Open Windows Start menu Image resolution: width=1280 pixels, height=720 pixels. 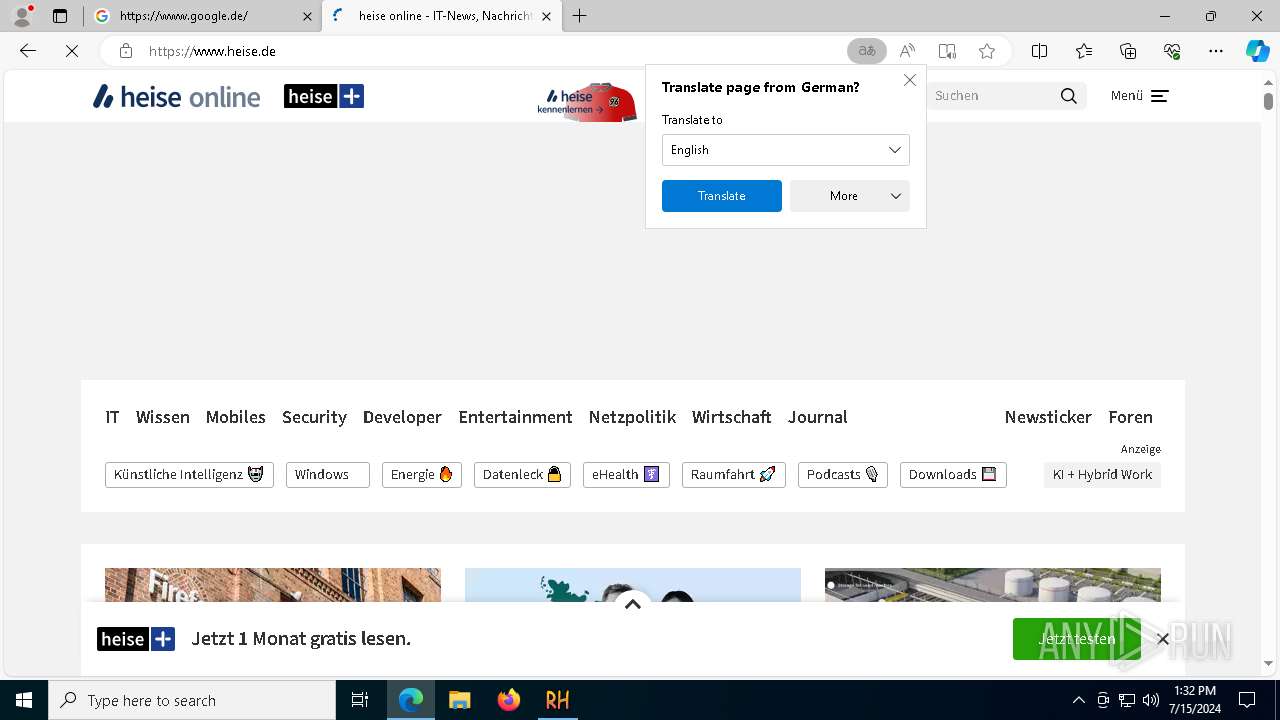(24, 700)
